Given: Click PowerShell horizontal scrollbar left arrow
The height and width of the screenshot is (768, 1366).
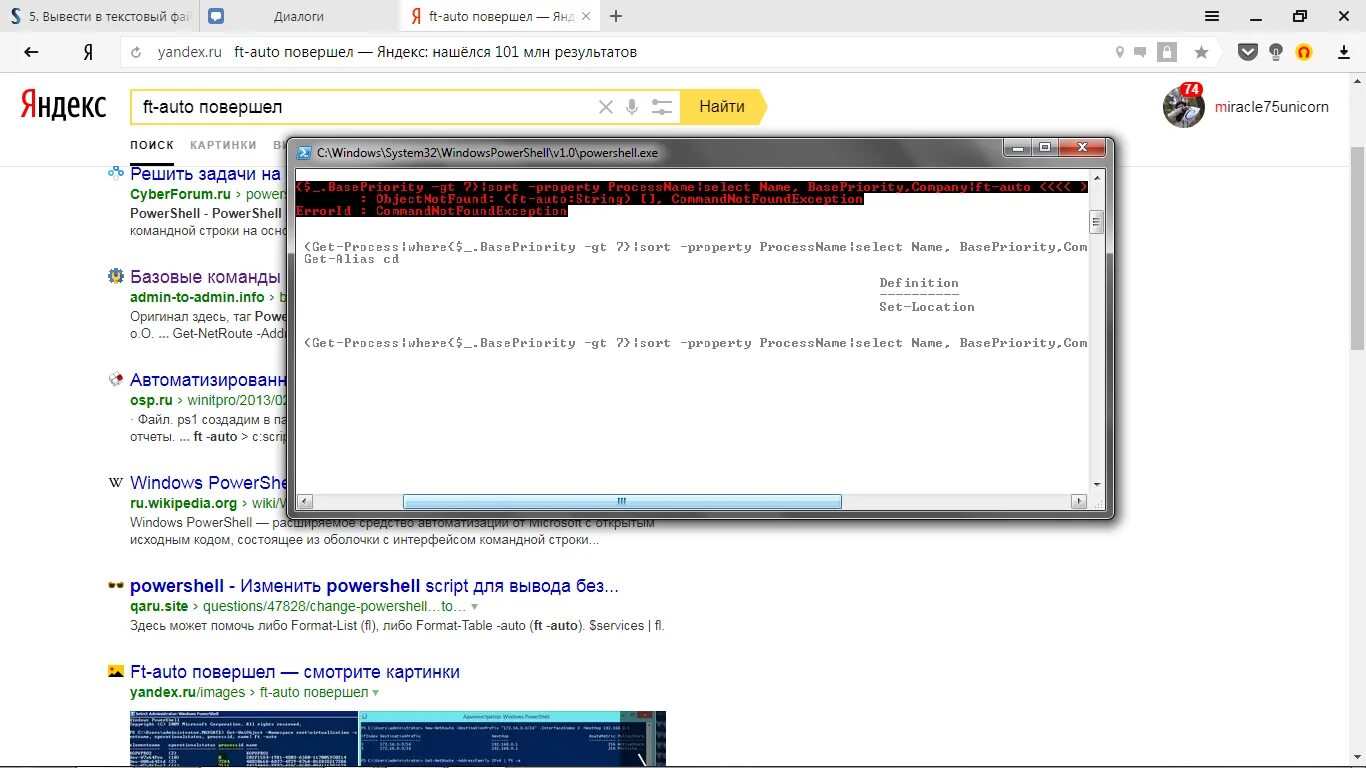Looking at the screenshot, I should point(305,501).
